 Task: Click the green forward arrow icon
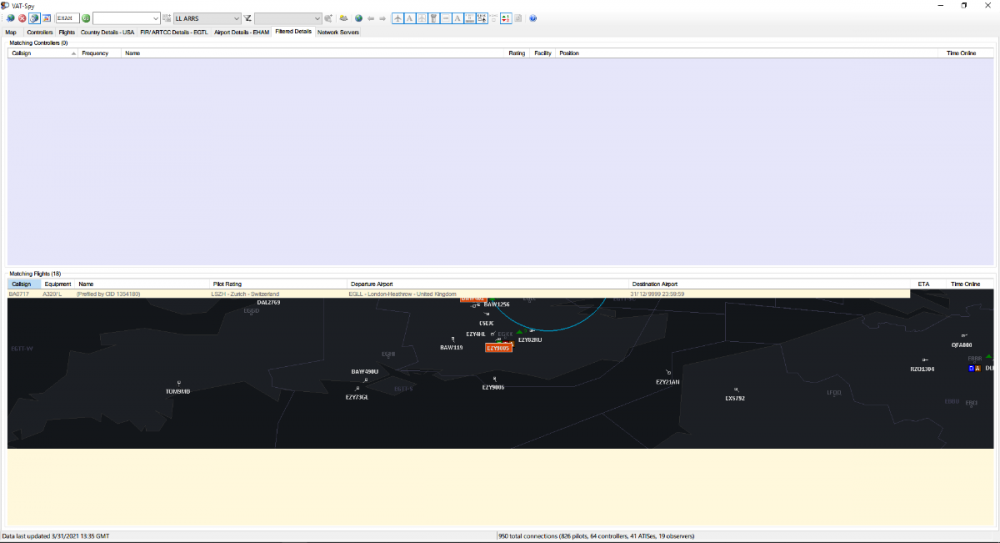[x=382, y=18]
